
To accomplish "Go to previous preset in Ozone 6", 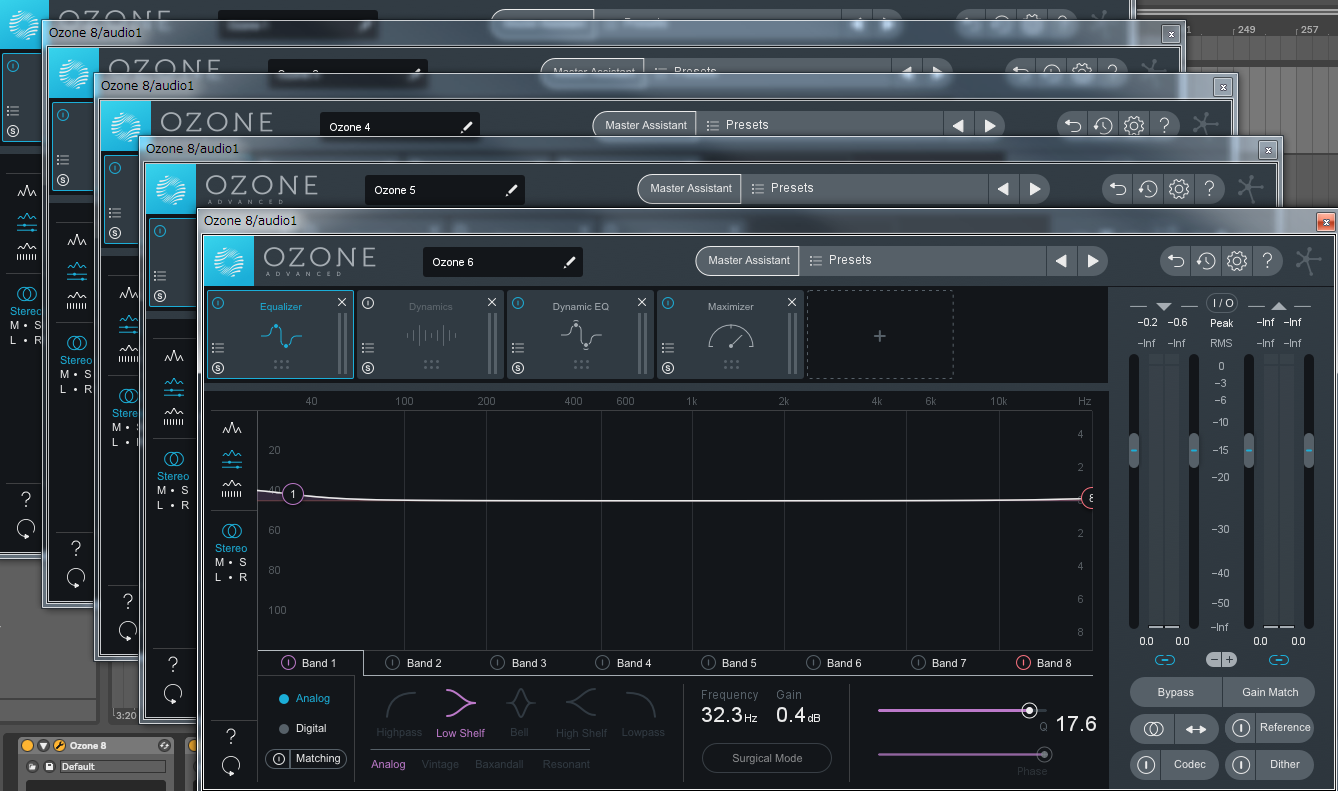I will (x=1061, y=261).
